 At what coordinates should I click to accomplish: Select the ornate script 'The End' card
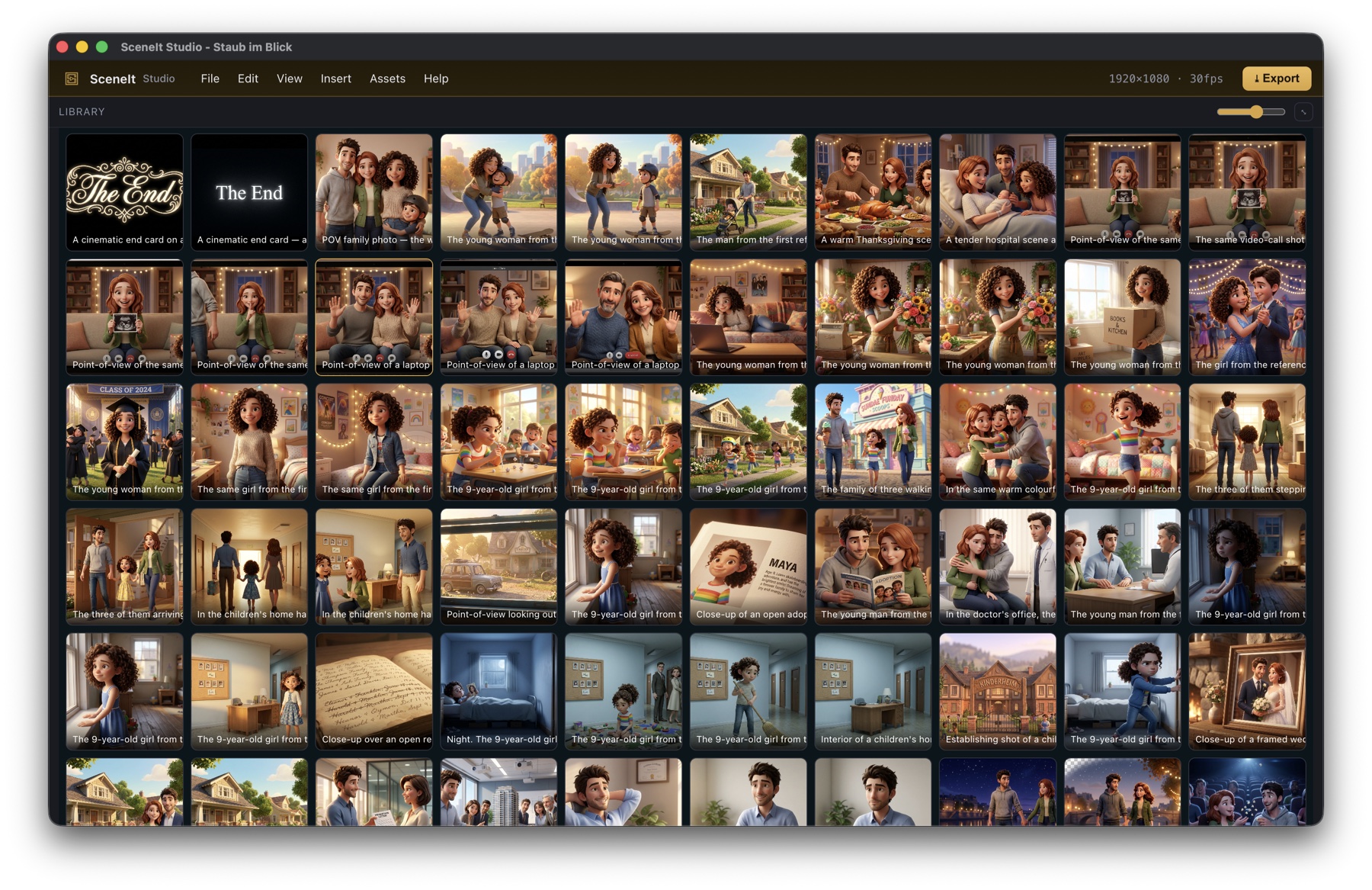point(124,192)
